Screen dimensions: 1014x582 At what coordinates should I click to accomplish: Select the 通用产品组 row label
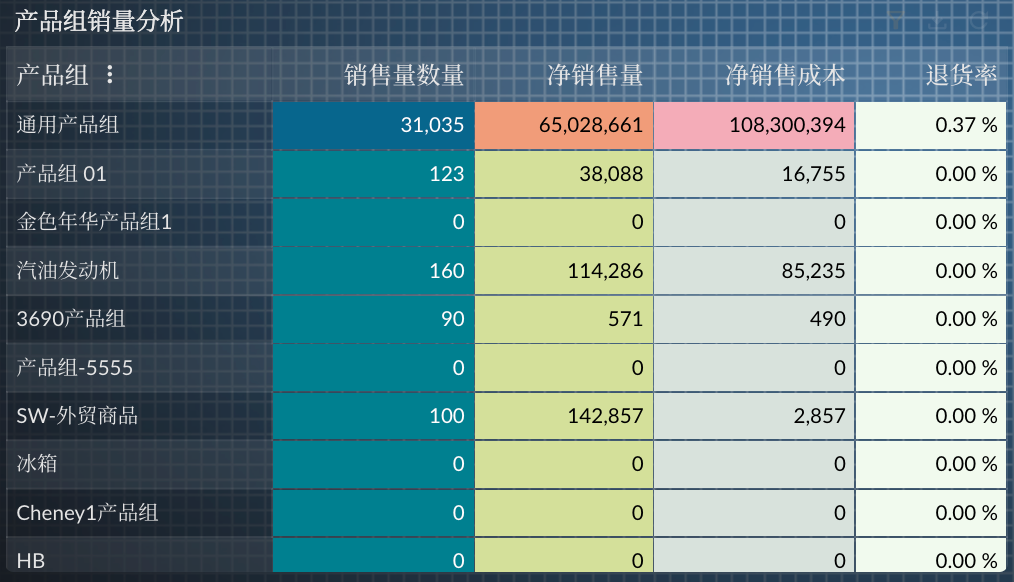65,125
